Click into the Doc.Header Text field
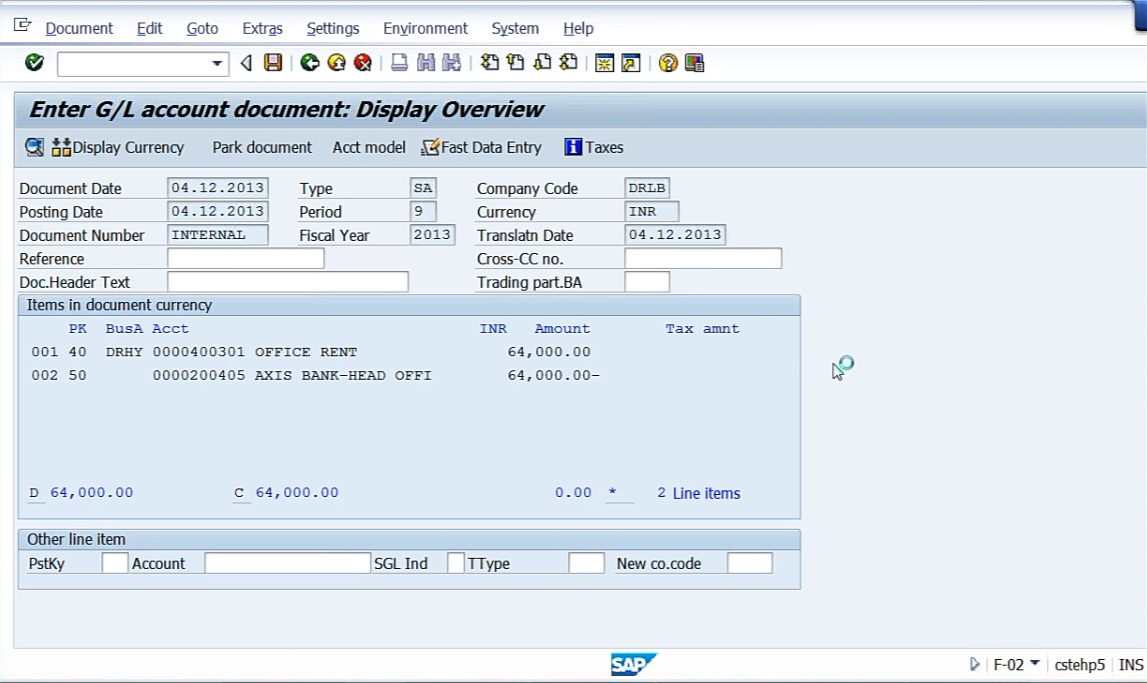 (287, 282)
